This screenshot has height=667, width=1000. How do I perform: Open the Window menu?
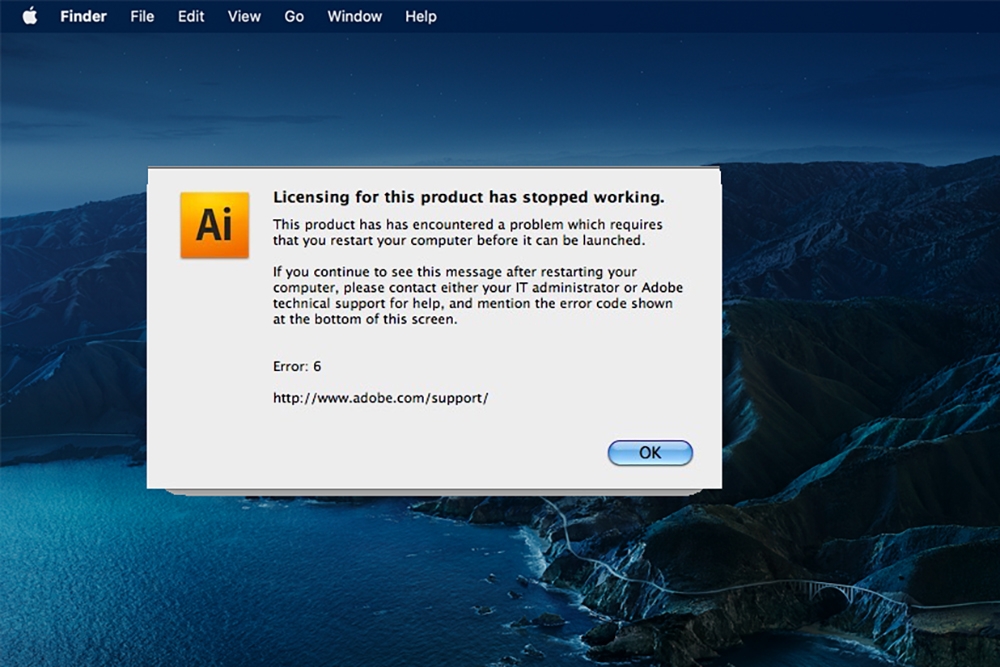point(354,16)
